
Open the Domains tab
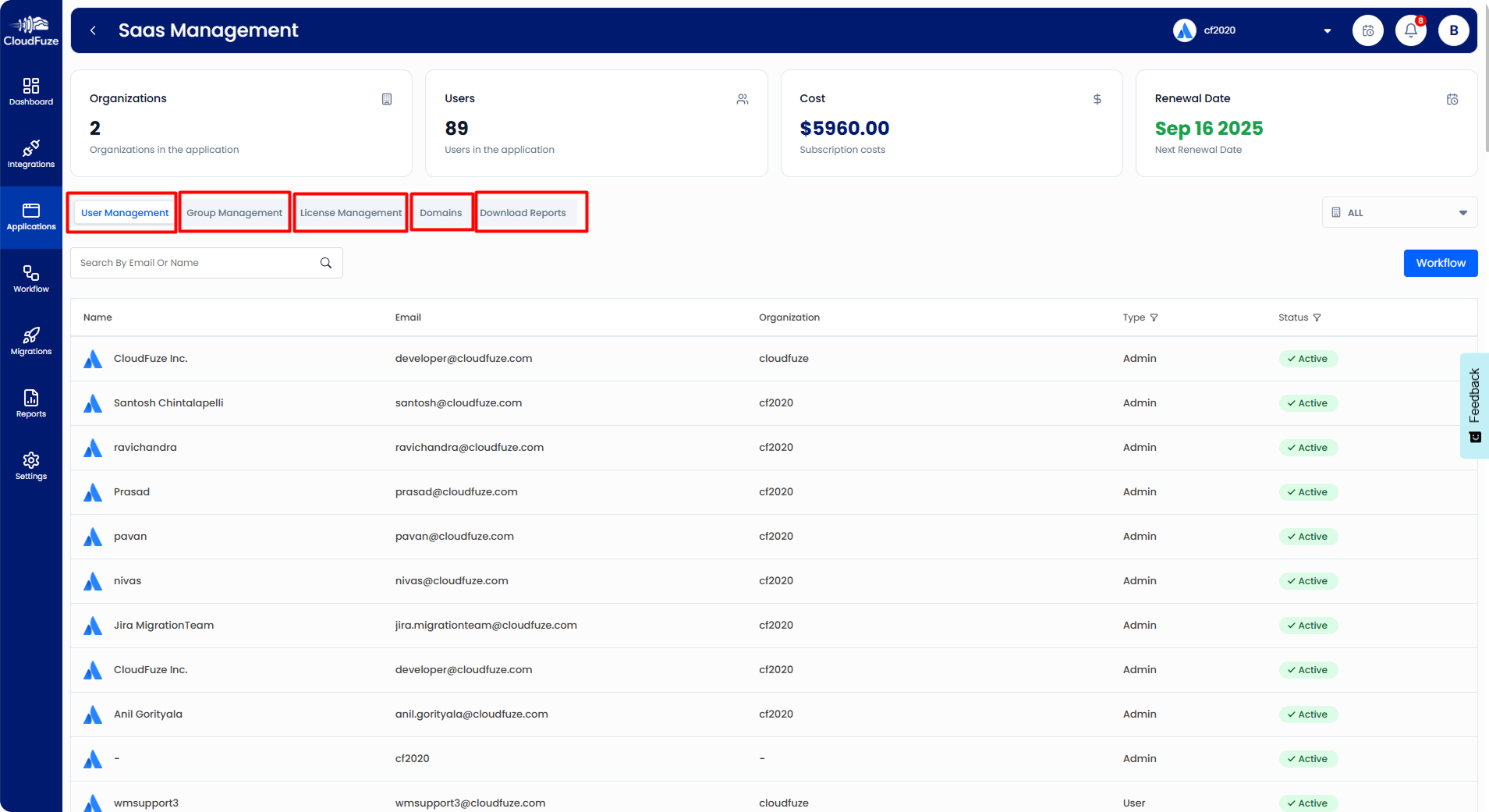point(441,213)
